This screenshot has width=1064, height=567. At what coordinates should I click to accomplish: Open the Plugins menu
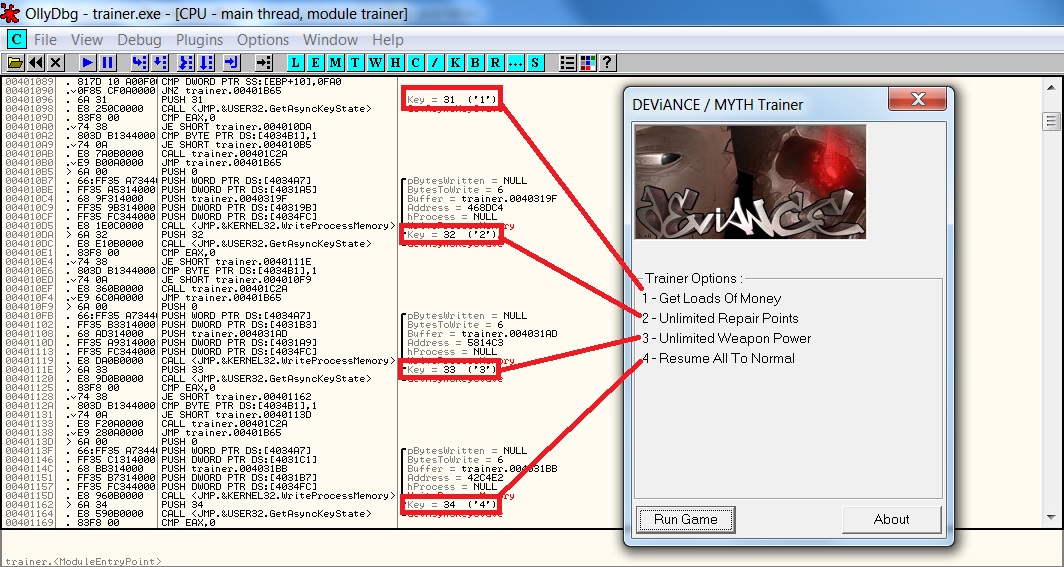[200, 39]
